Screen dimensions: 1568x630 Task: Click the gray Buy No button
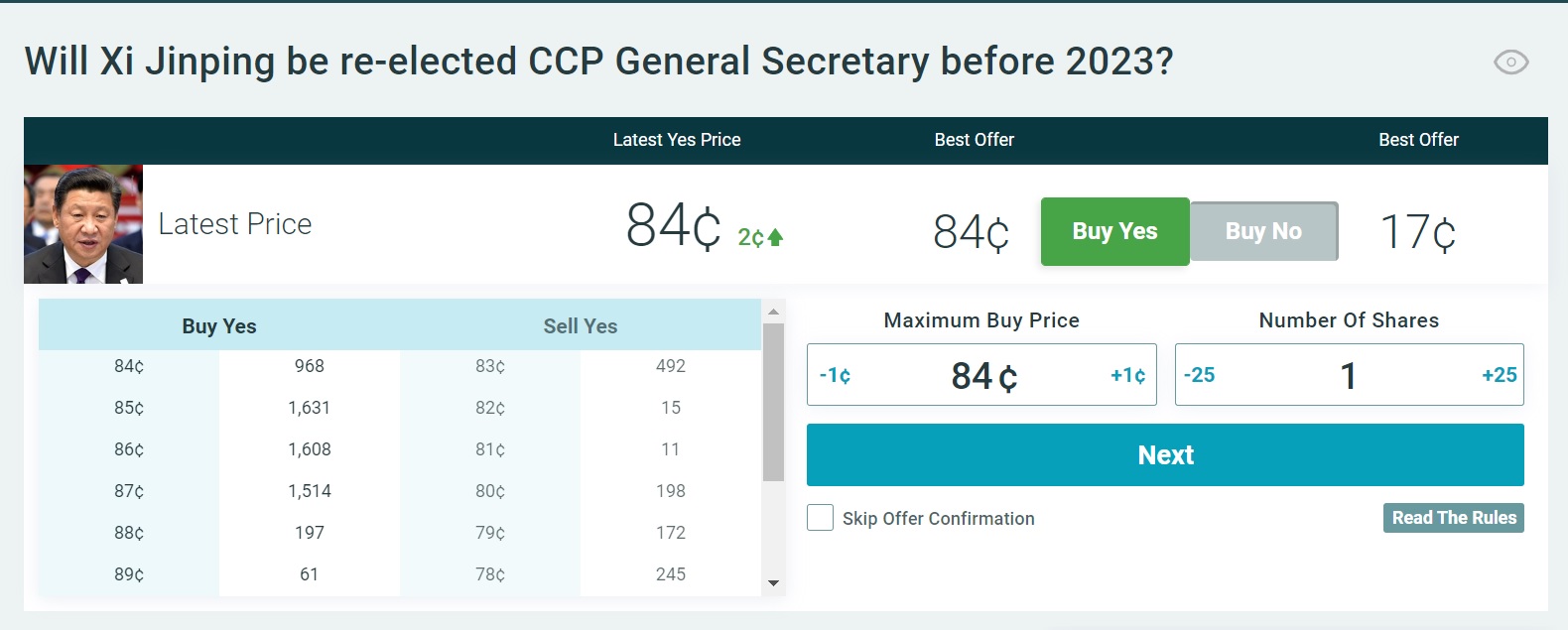click(x=1263, y=231)
